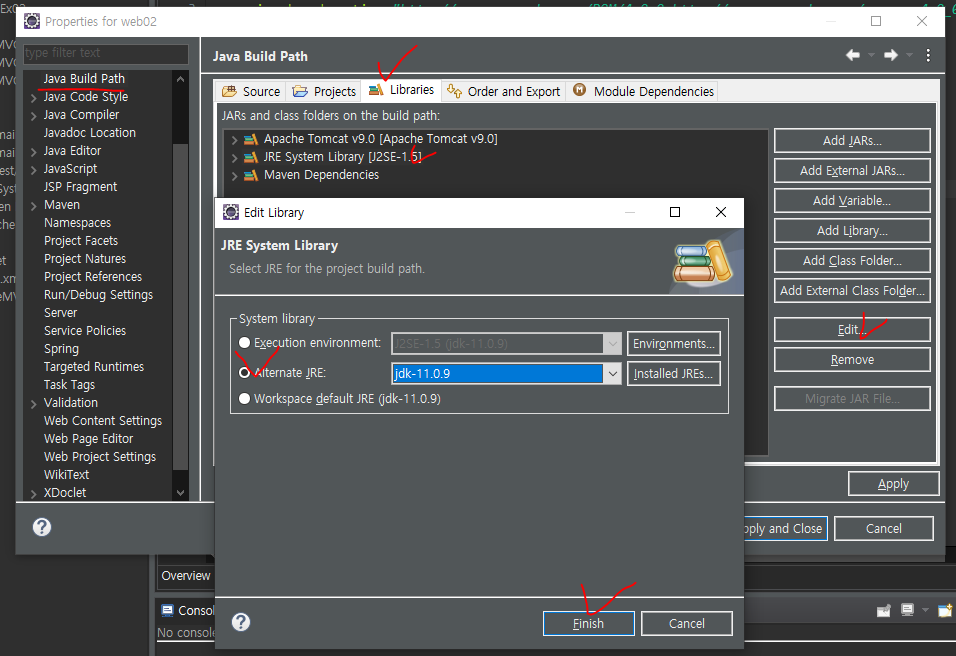The width and height of the screenshot is (956, 656).
Task: Expand Validation tree node
Action: [x=34, y=404]
